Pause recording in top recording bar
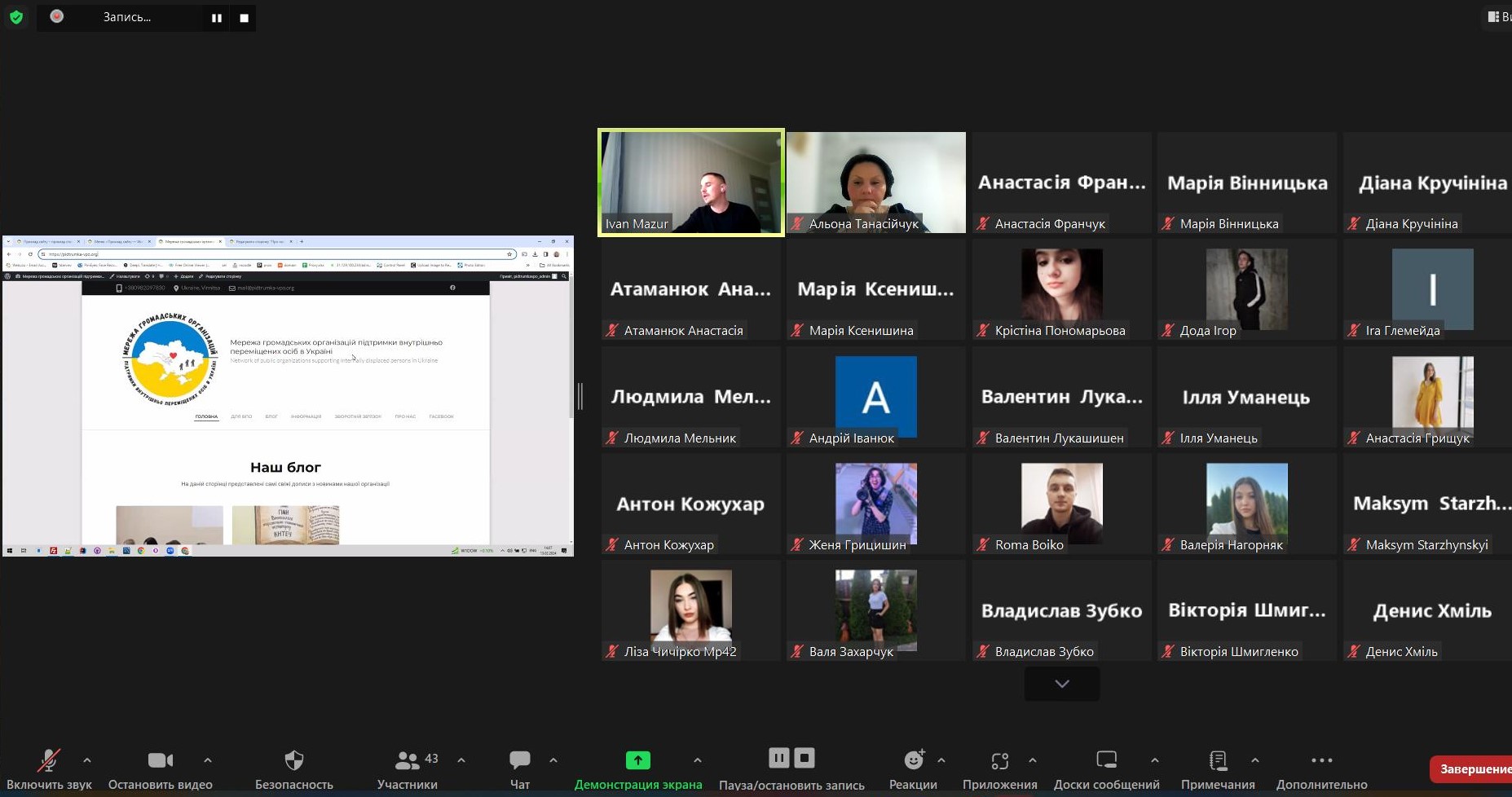This screenshot has height=797, width=1512. tap(217, 18)
